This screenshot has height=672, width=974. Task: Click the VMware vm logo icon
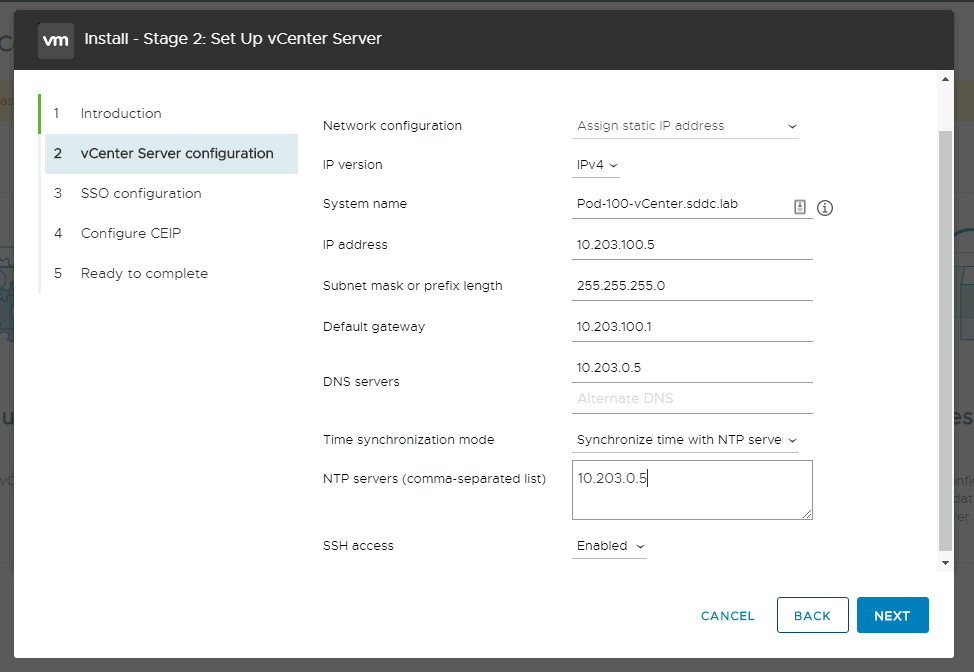pyautogui.click(x=56, y=40)
